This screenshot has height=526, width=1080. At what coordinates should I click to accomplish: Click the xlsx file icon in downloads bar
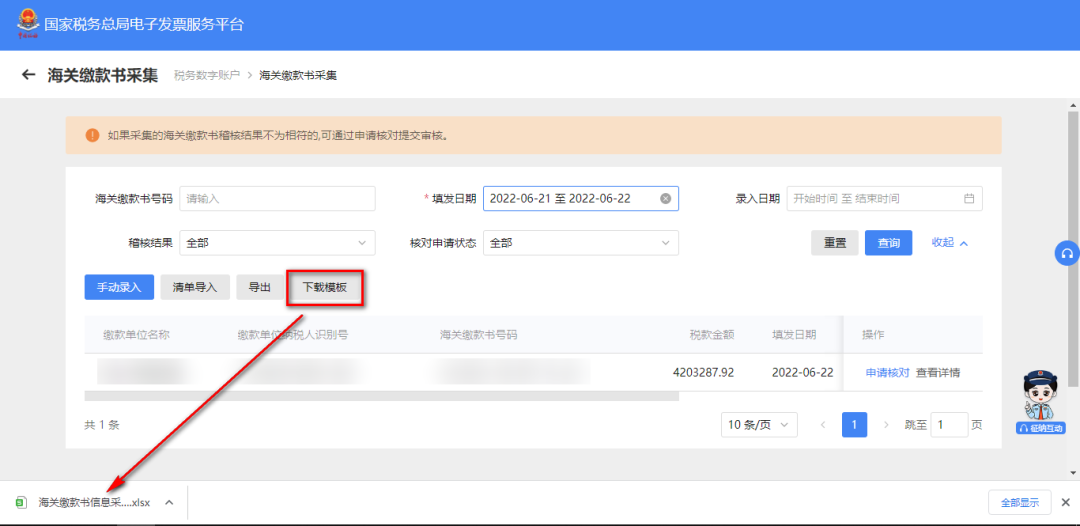[21, 502]
